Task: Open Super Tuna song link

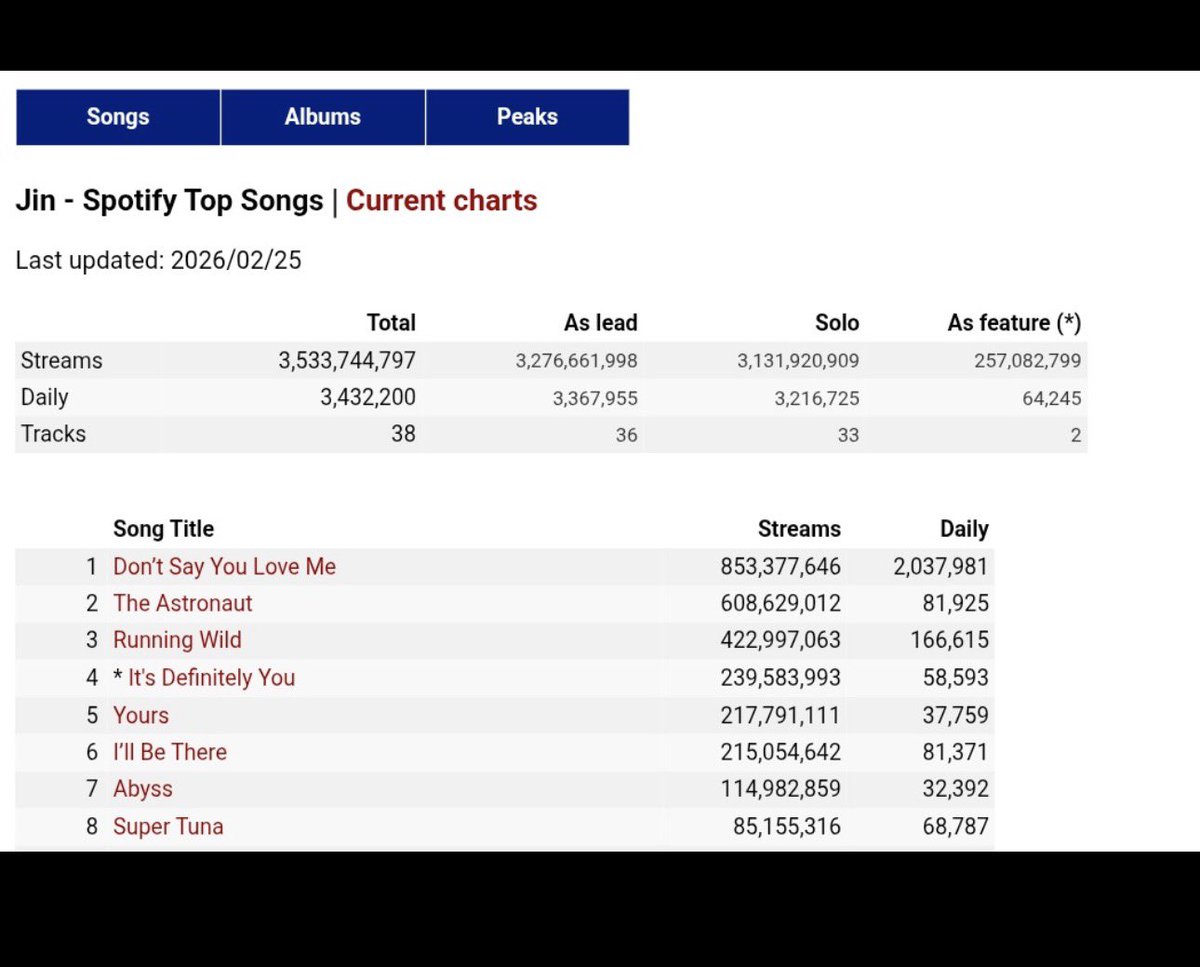Action: tap(168, 827)
